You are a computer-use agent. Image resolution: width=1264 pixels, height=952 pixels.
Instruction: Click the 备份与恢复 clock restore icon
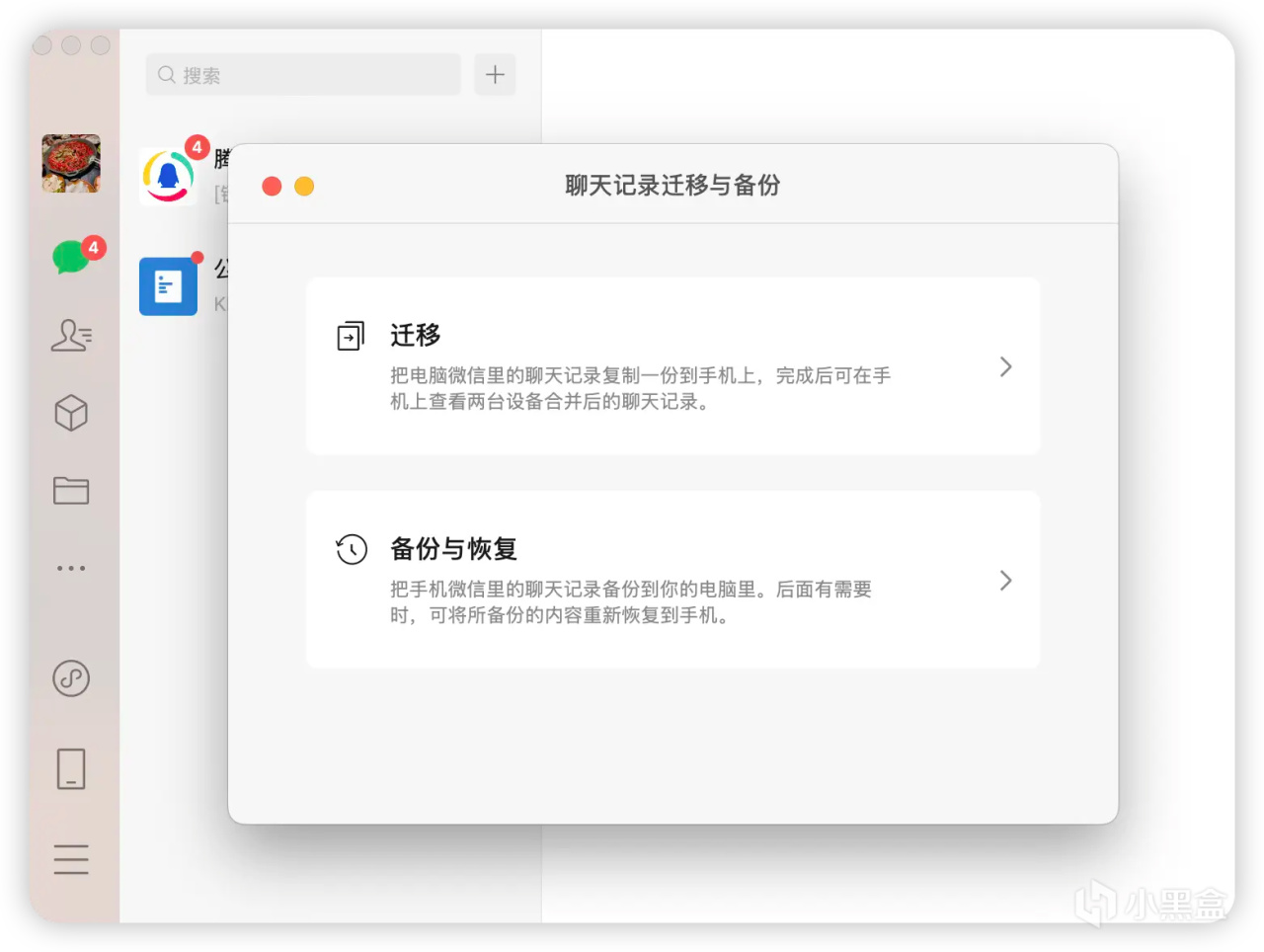click(351, 549)
